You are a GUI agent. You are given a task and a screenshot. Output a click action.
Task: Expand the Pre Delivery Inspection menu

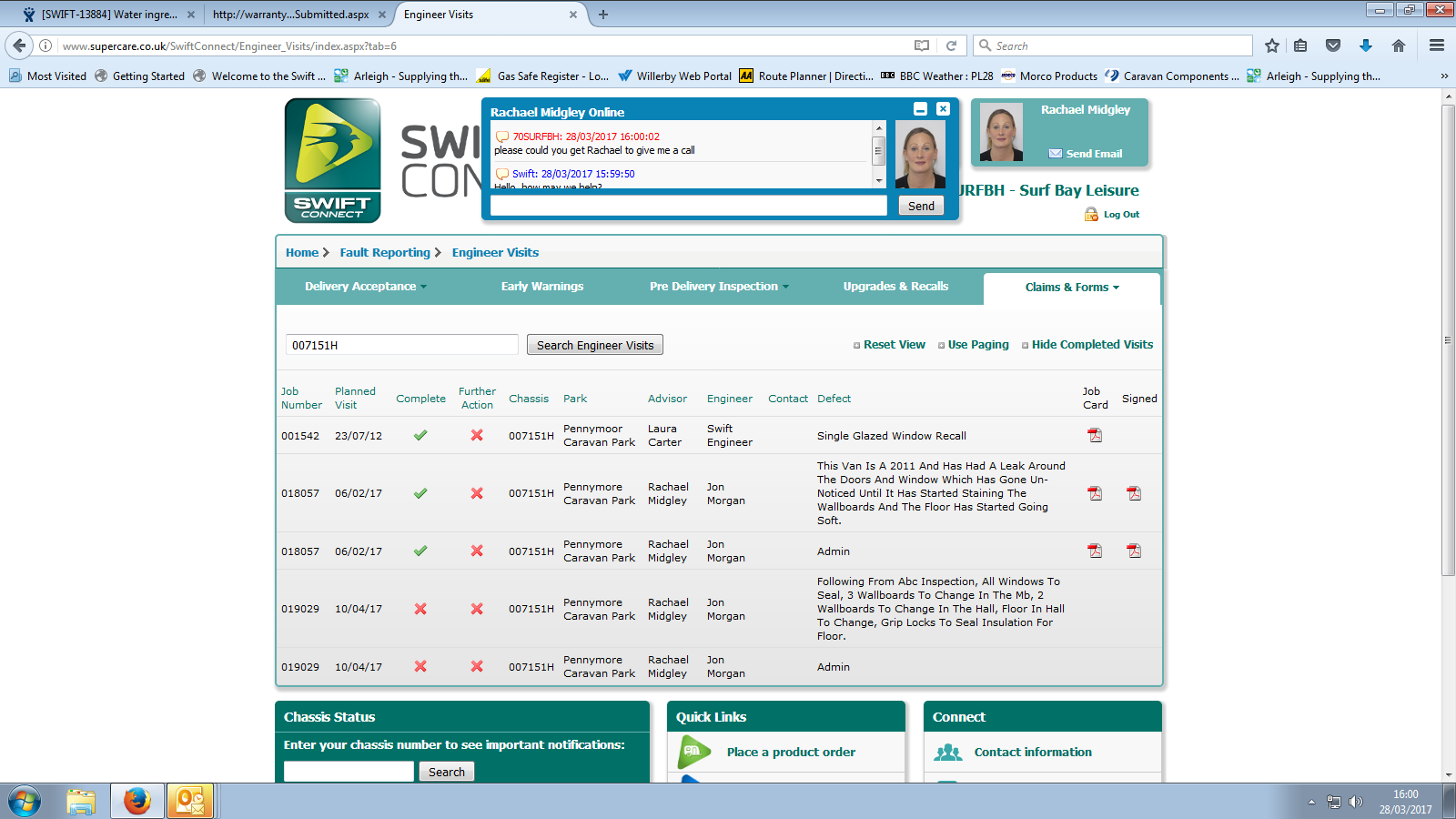pyautogui.click(x=719, y=287)
